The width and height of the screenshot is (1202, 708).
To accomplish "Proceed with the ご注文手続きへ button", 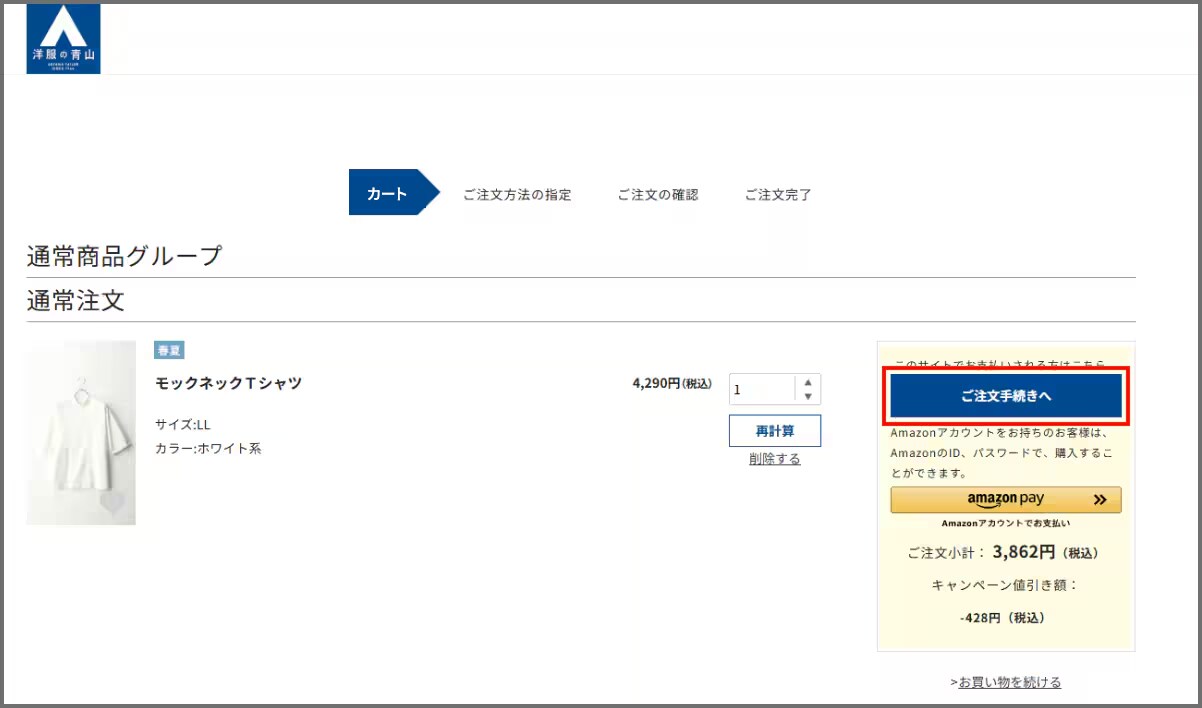I will pos(1005,396).
